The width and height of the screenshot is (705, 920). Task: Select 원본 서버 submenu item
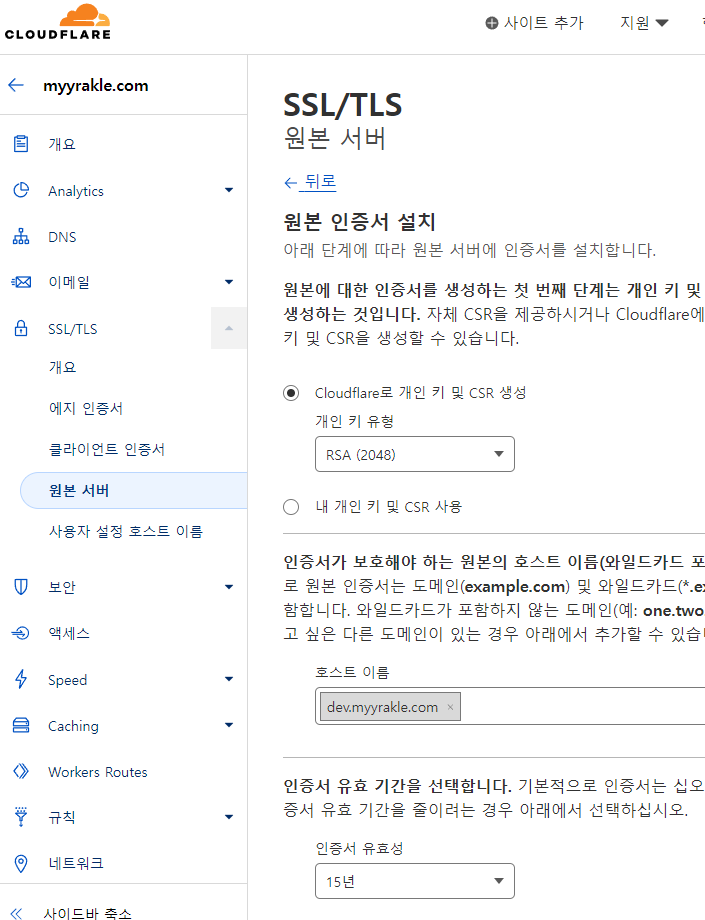click(134, 491)
